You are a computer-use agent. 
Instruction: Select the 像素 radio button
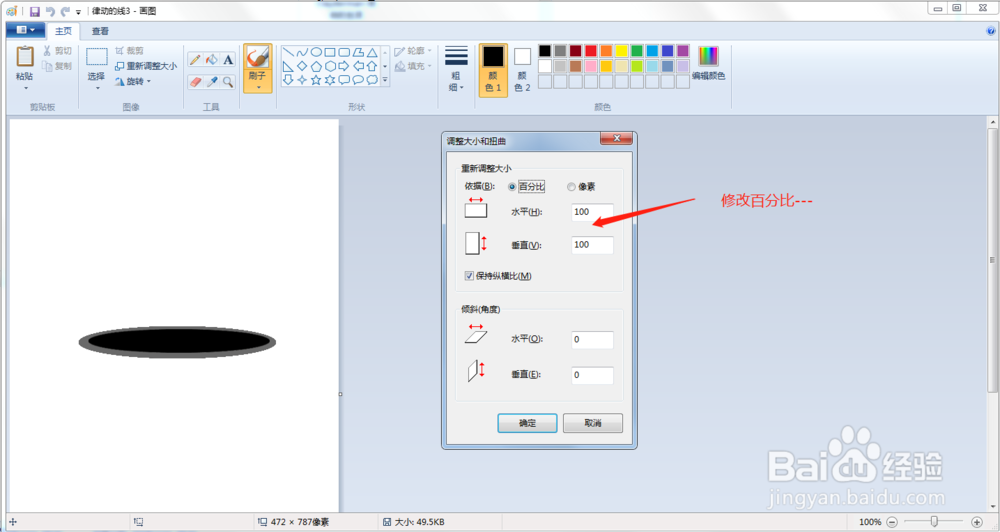[x=571, y=187]
